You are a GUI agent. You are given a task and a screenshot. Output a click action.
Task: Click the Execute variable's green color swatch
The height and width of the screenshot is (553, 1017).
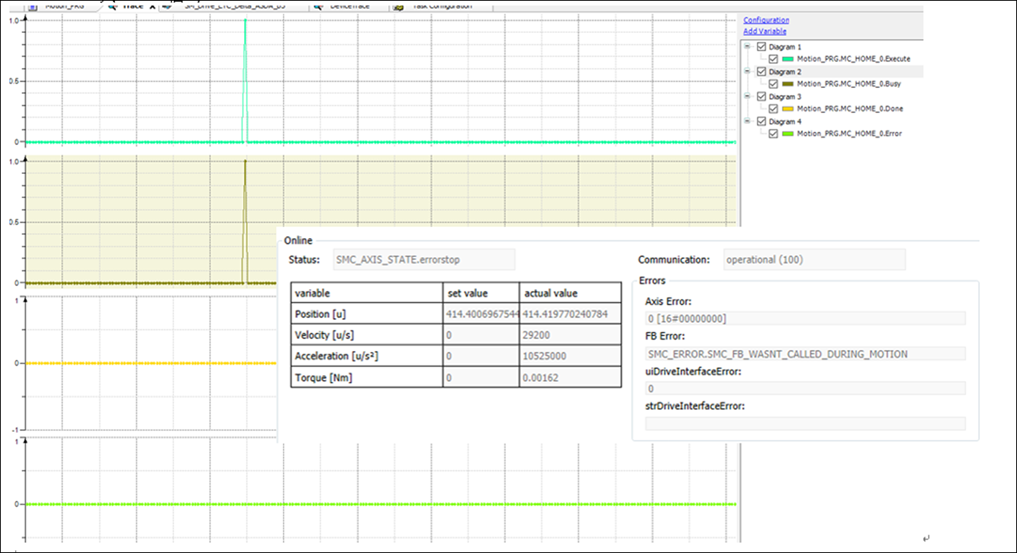[x=788, y=59]
